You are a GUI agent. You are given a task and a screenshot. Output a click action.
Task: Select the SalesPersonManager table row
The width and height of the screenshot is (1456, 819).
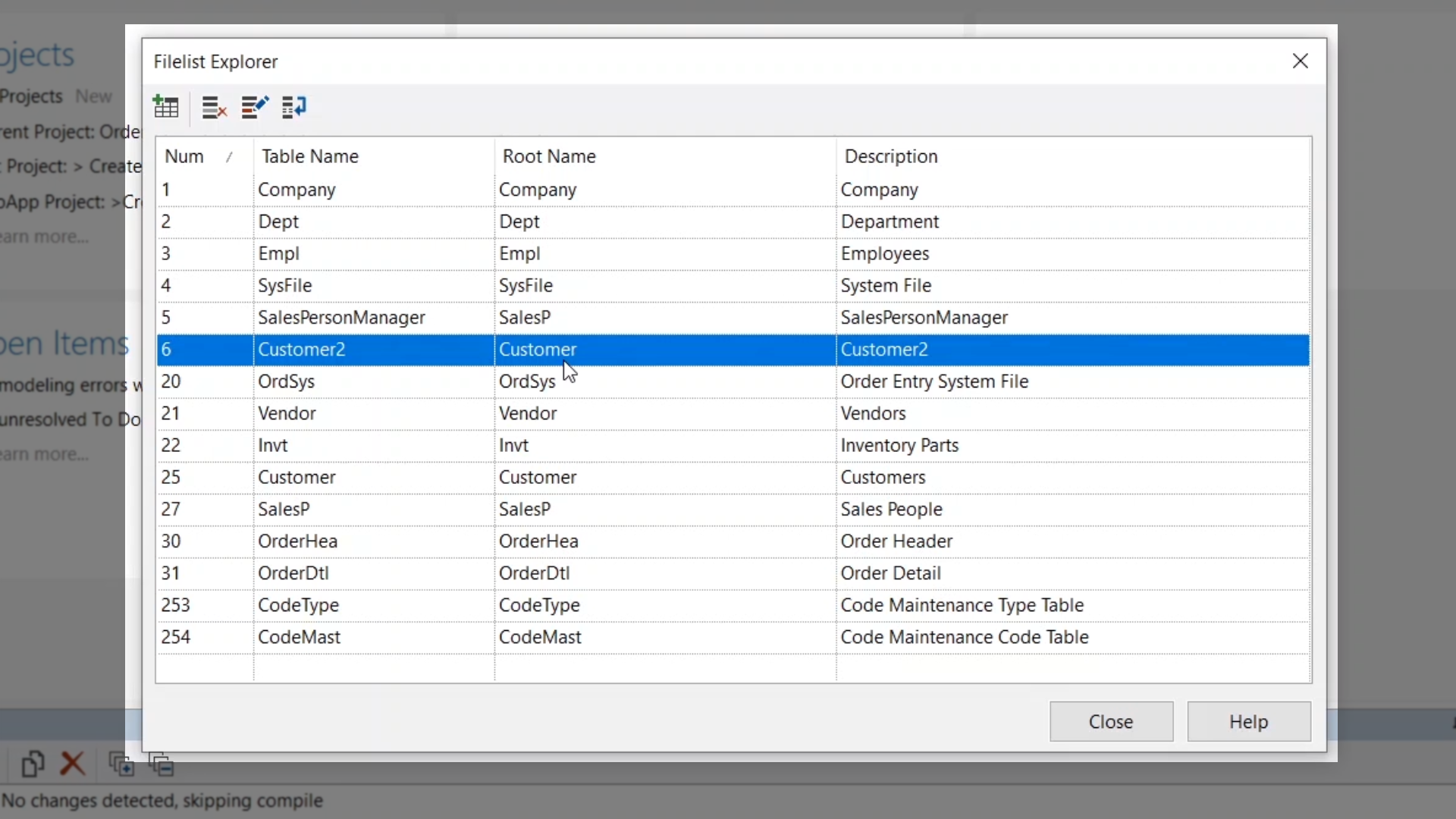[341, 318]
